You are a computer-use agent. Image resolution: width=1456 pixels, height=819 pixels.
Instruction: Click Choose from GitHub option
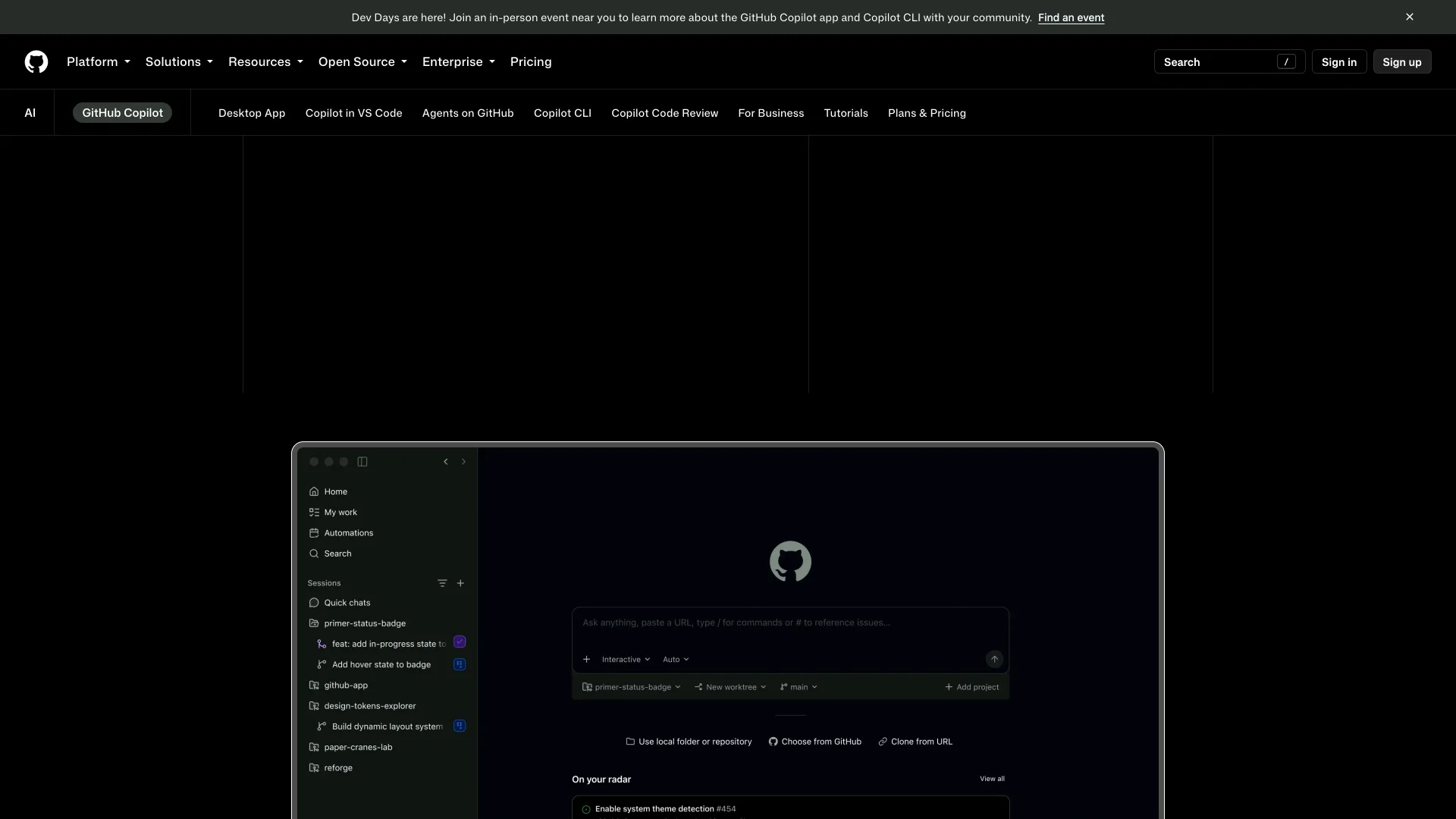[815, 742]
